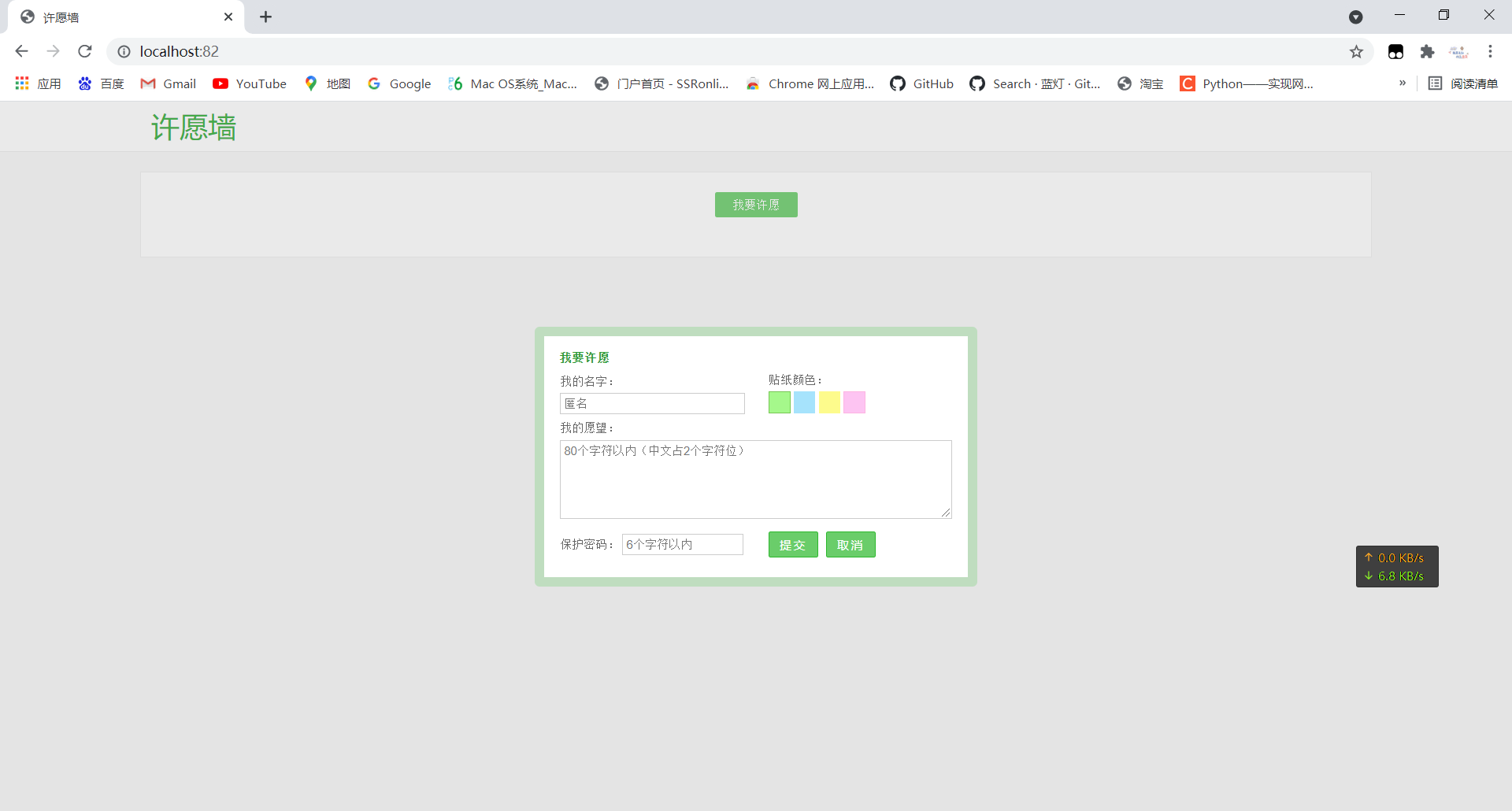Open the YouTube bookmark
1512x811 pixels.
(x=250, y=83)
